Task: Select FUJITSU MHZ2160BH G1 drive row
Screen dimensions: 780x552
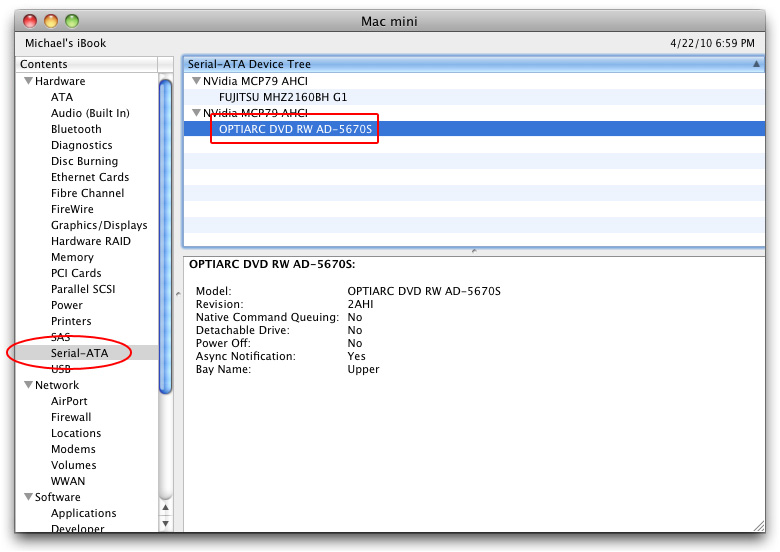Action: [474, 97]
